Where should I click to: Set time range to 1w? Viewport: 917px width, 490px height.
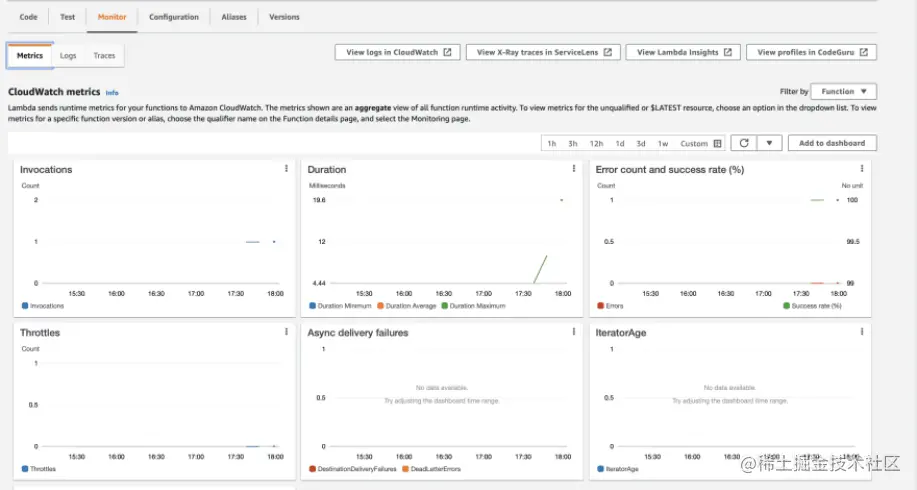[663, 143]
